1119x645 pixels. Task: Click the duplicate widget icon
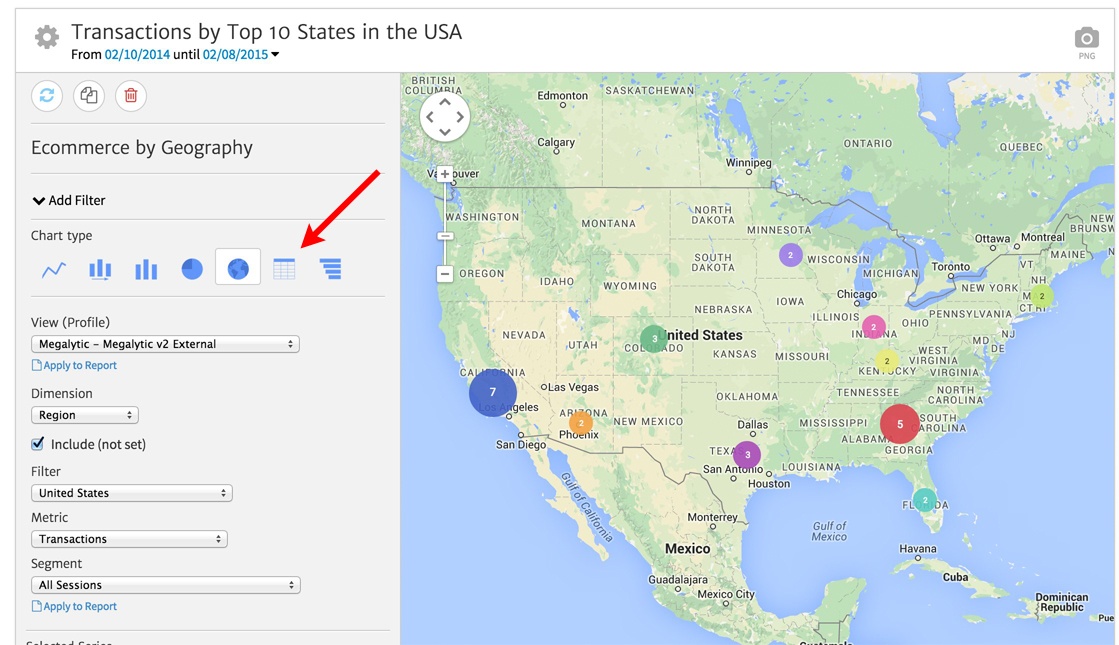coord(89,96)
